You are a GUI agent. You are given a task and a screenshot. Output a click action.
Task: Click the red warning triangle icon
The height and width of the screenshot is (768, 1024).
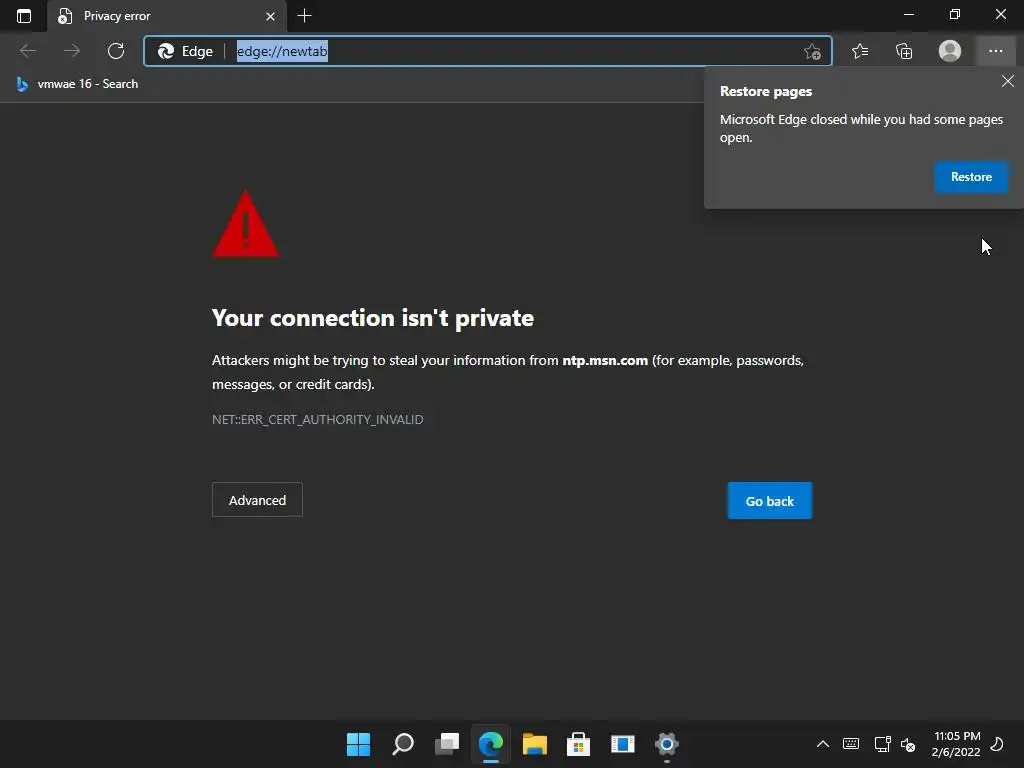pyautogui.click(x=246, y=224)
